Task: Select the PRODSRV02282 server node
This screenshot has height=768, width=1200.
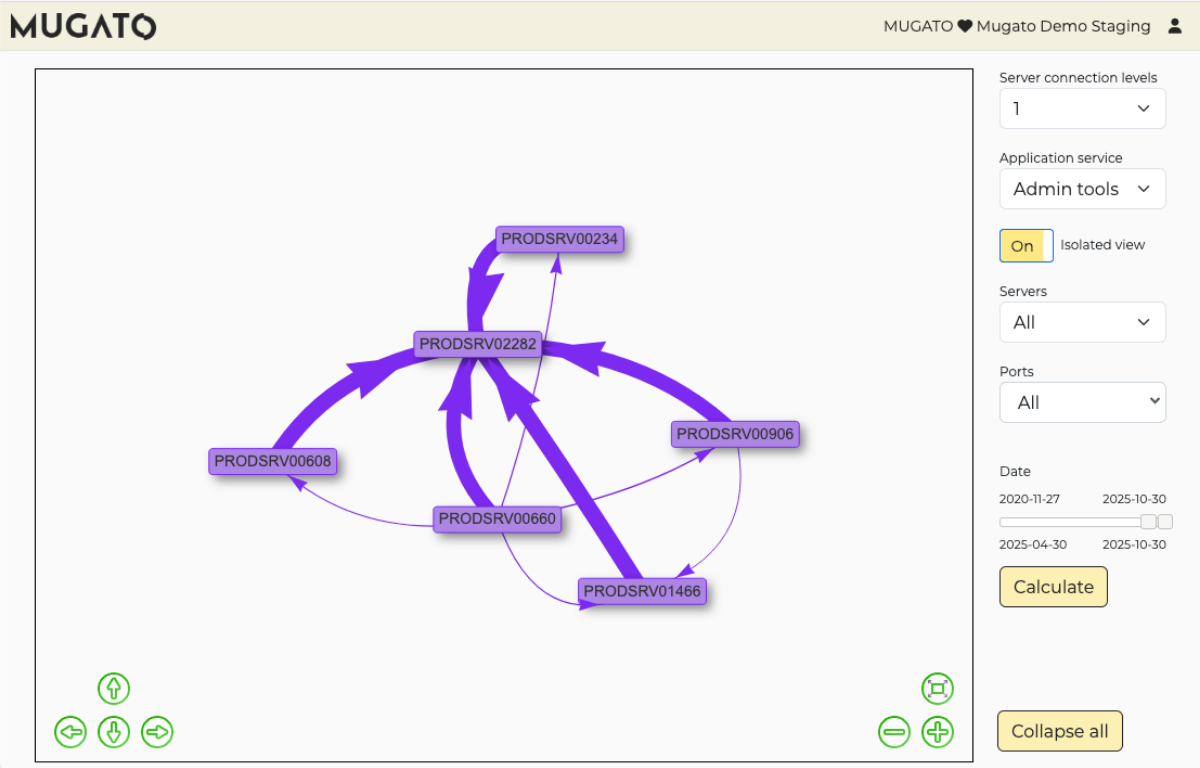Action: [x=478, y=344]
